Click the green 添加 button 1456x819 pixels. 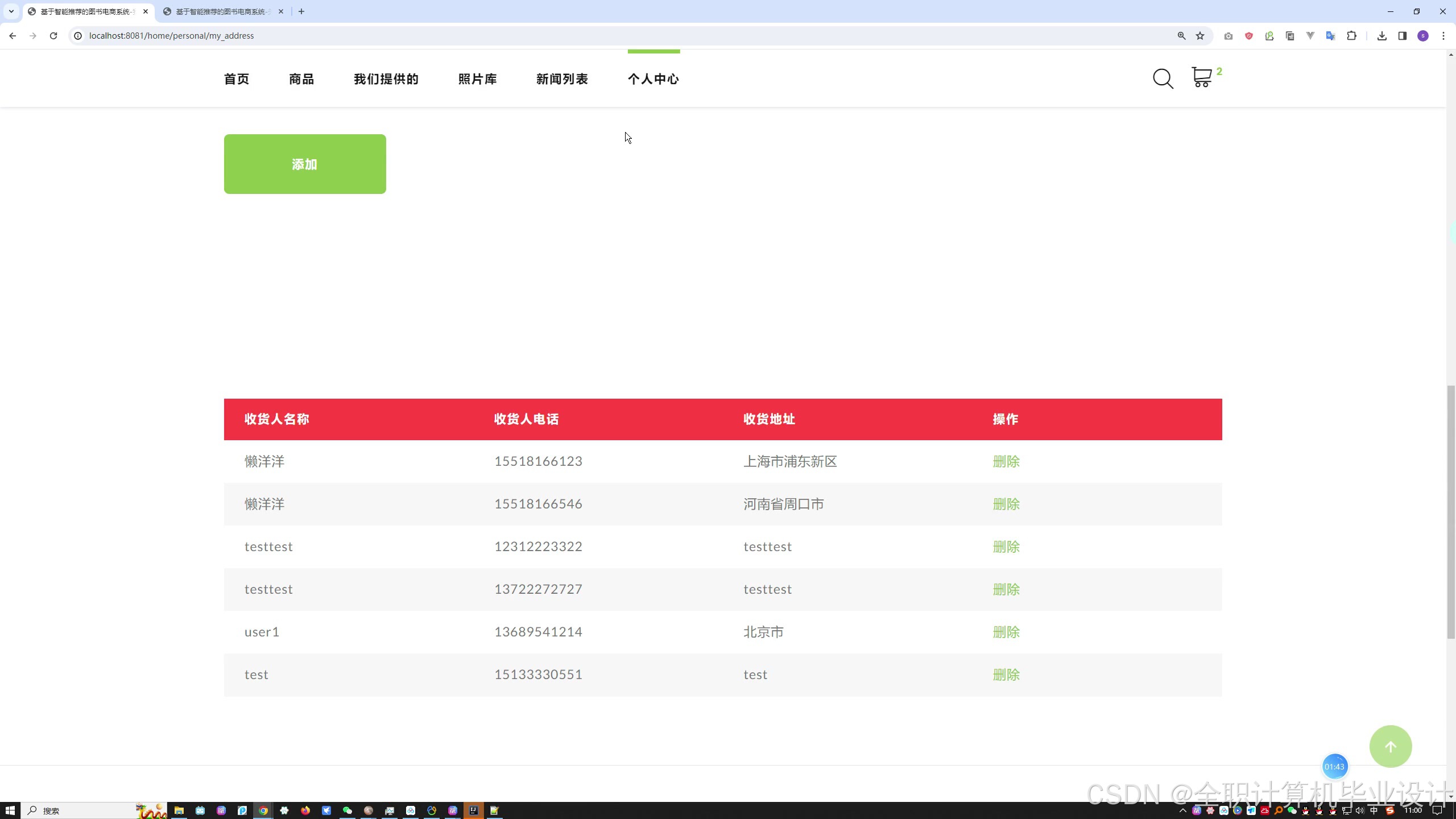click(305, 164)
